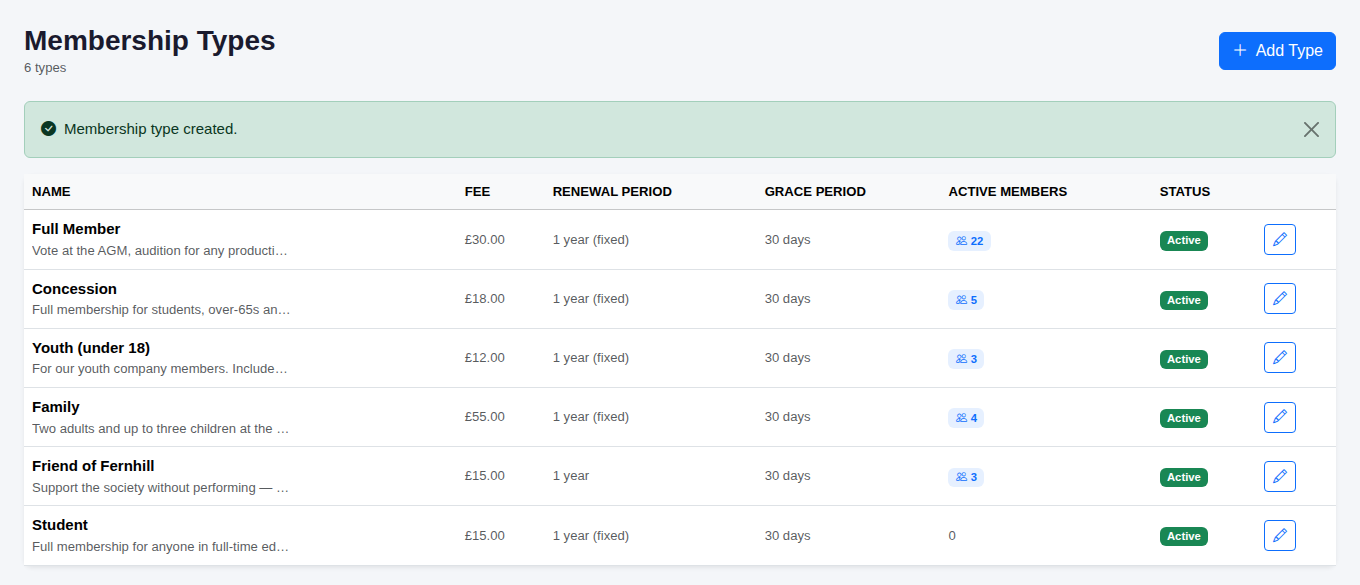Click the Full Member Active status badge
The height and width of the screenshot is (585, 1360).
1184,241
